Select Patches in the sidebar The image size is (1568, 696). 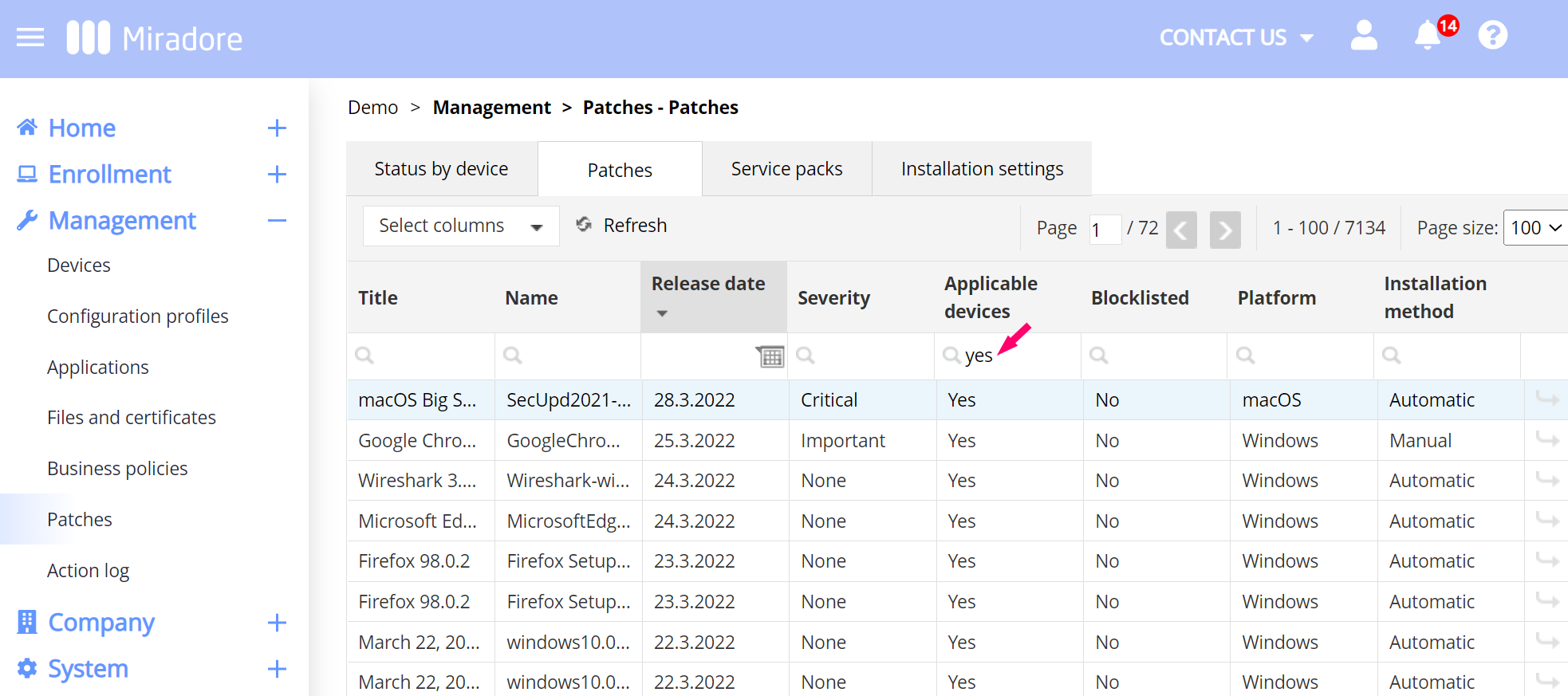tap(80, 520)
